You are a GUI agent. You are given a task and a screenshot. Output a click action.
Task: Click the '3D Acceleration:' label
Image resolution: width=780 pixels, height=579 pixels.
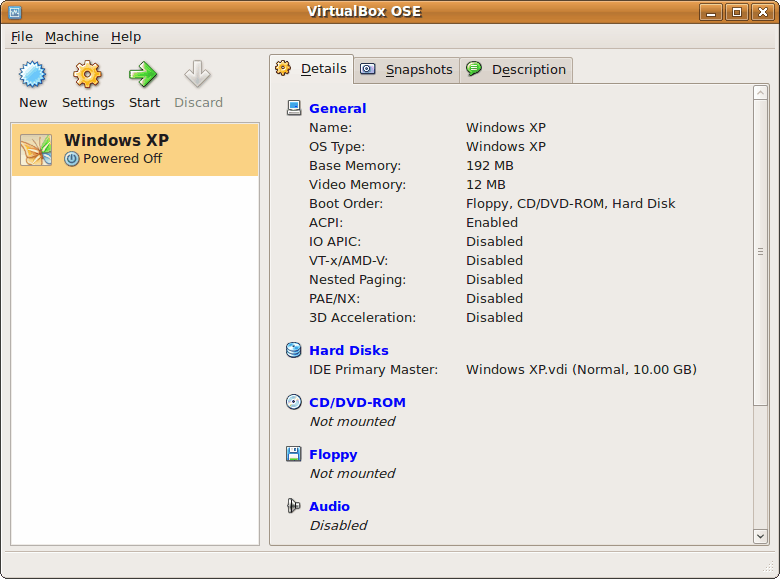click(362, 317)
